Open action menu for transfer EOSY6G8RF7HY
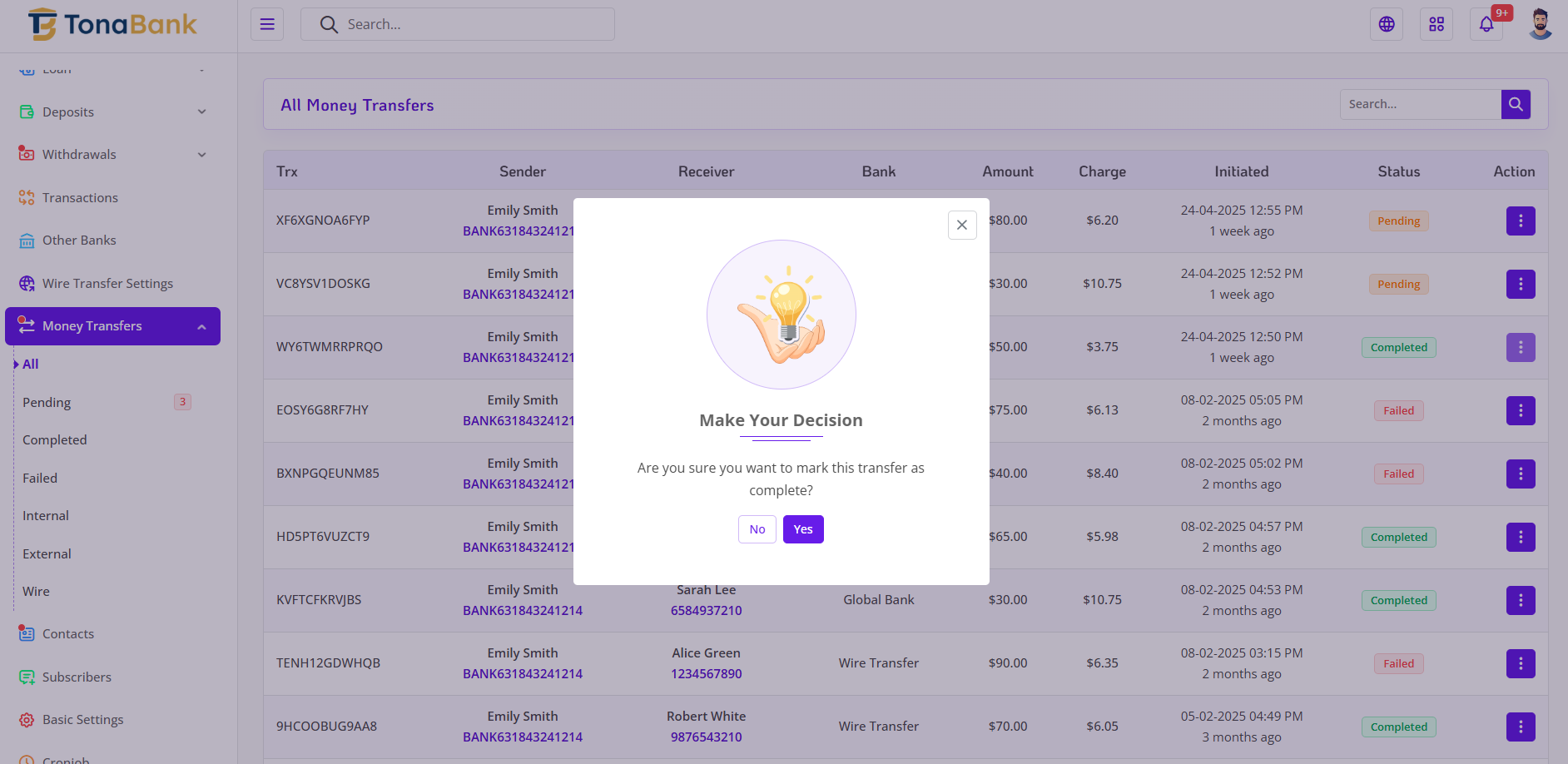The width and height of the screenshot is (1568, 764). pos(1521,410)
